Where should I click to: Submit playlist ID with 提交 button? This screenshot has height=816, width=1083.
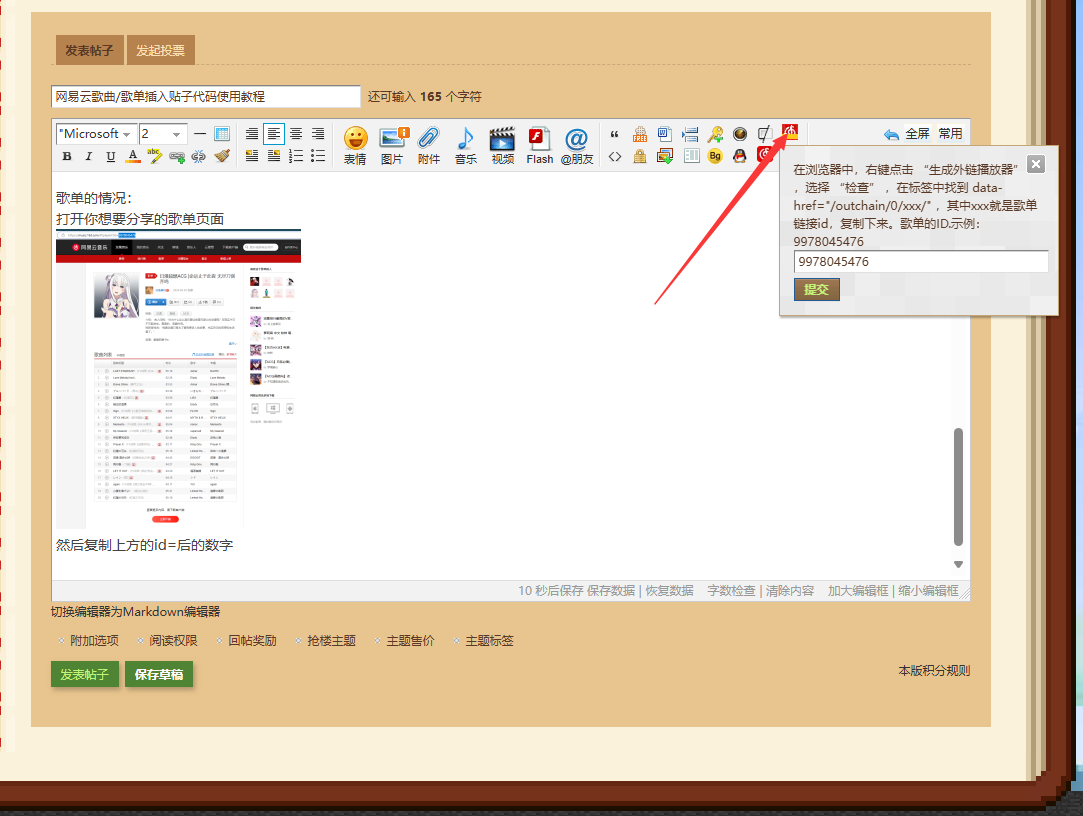(x=816, y=290)
